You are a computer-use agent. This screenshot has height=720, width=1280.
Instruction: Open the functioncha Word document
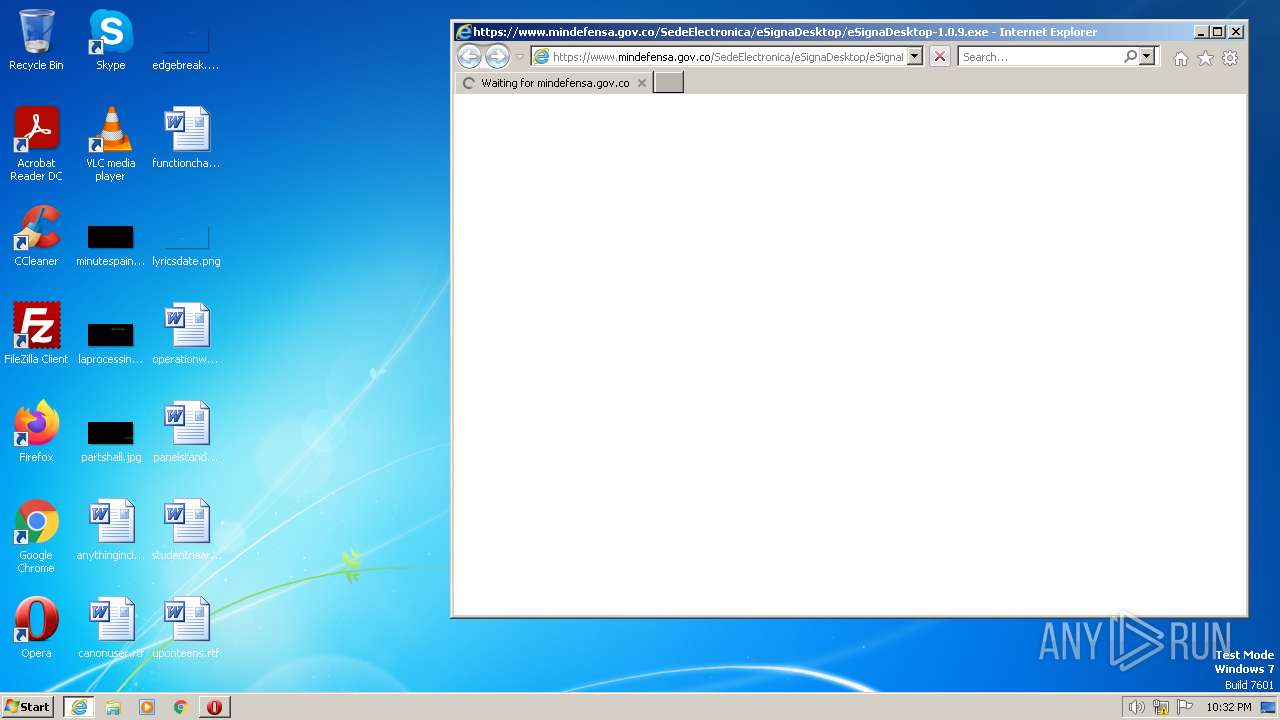pos(186,138)
